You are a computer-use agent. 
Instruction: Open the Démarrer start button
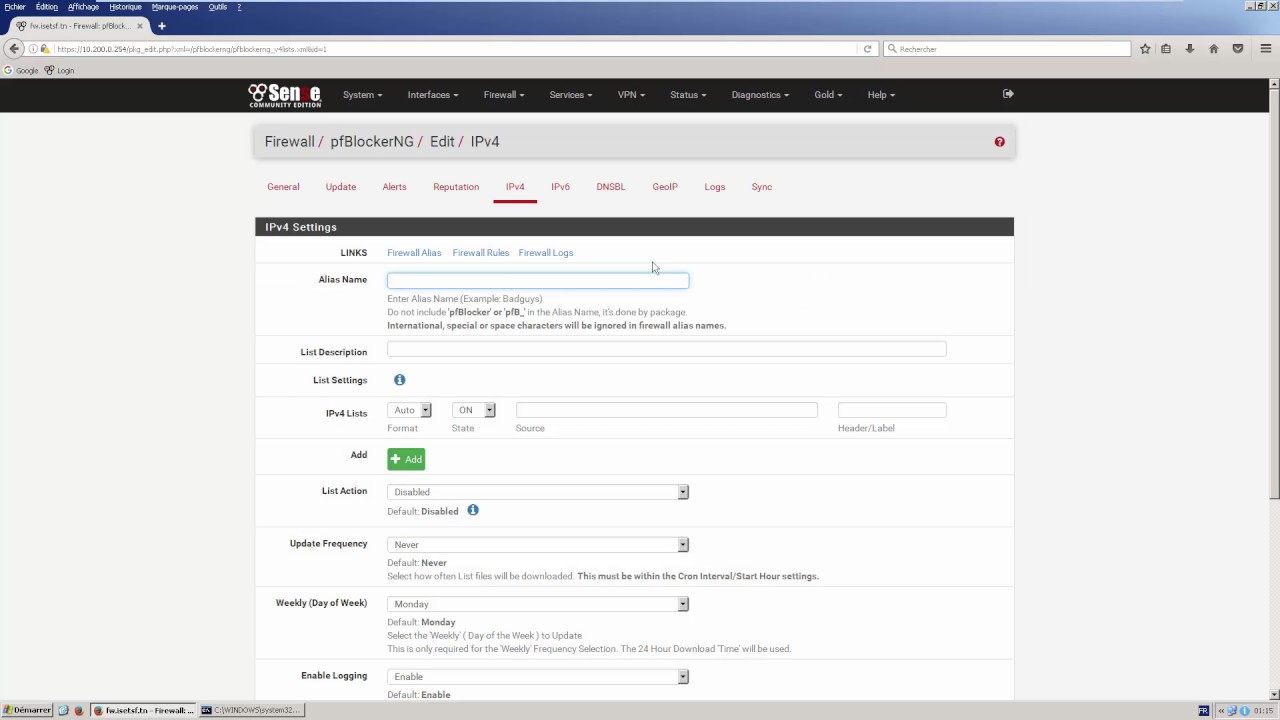coord(27,710)
